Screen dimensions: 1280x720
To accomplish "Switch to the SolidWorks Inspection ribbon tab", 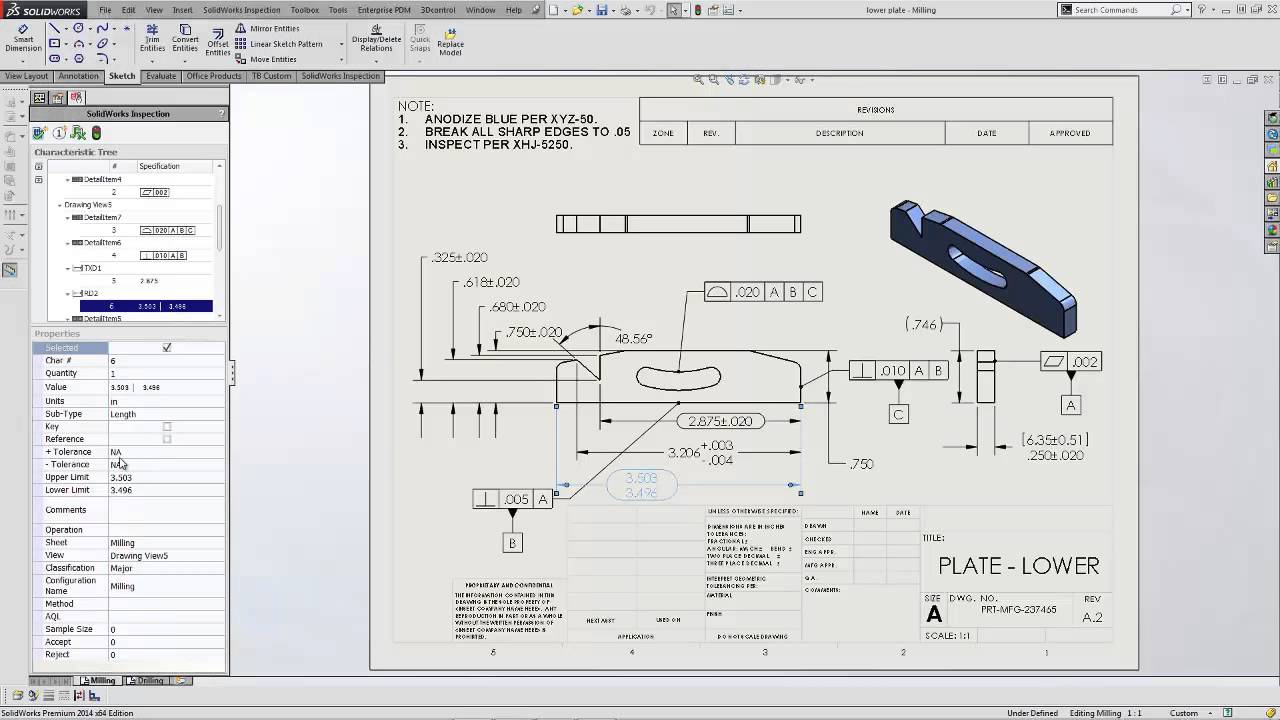I will [x=340, y=76].
